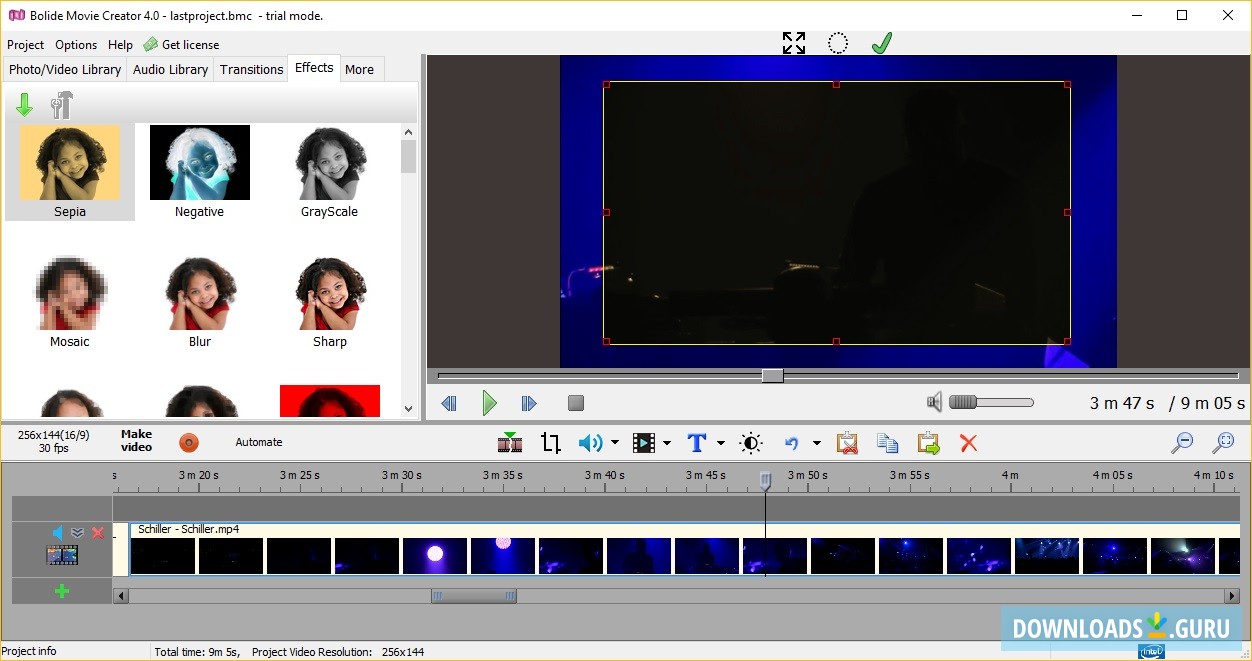Open the video effects dropdown arrow
This screenshot has width=1252, height=661.
tap(667, 442)
